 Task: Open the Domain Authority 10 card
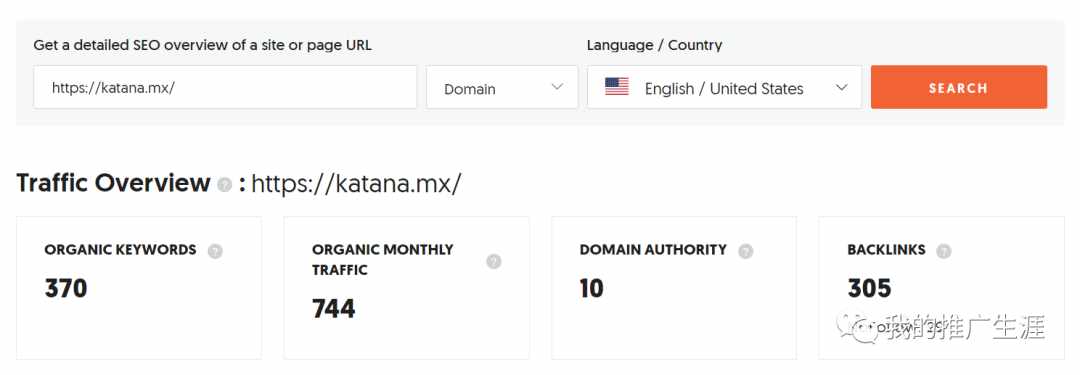(674, 287)
